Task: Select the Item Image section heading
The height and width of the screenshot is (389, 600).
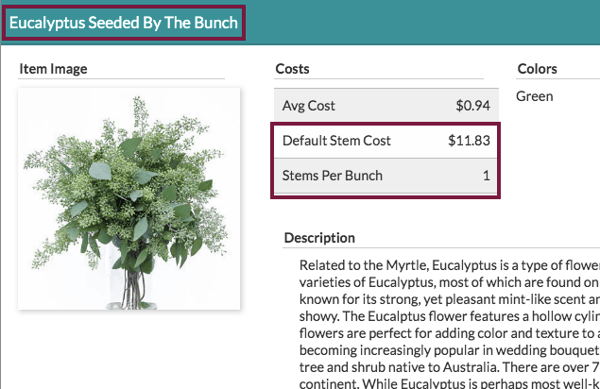Action: tap(53, 69)
